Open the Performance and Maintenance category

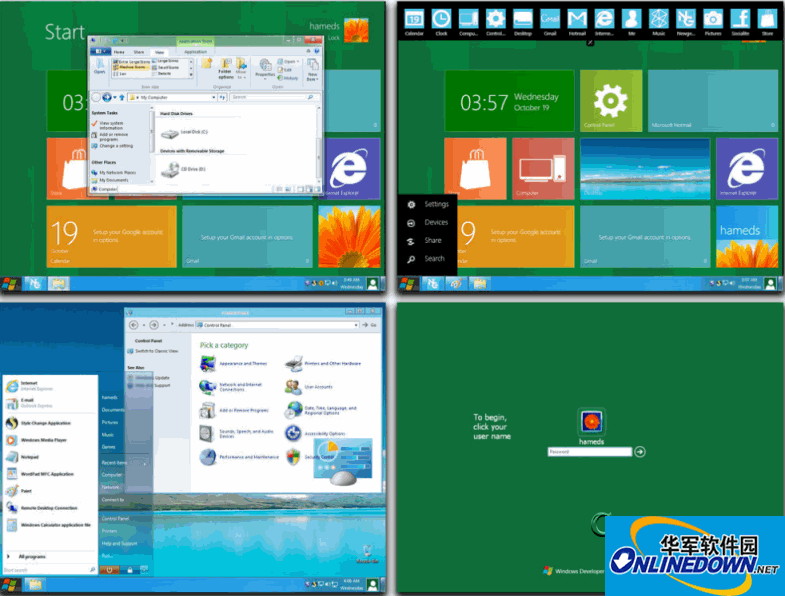pos(239,457)
